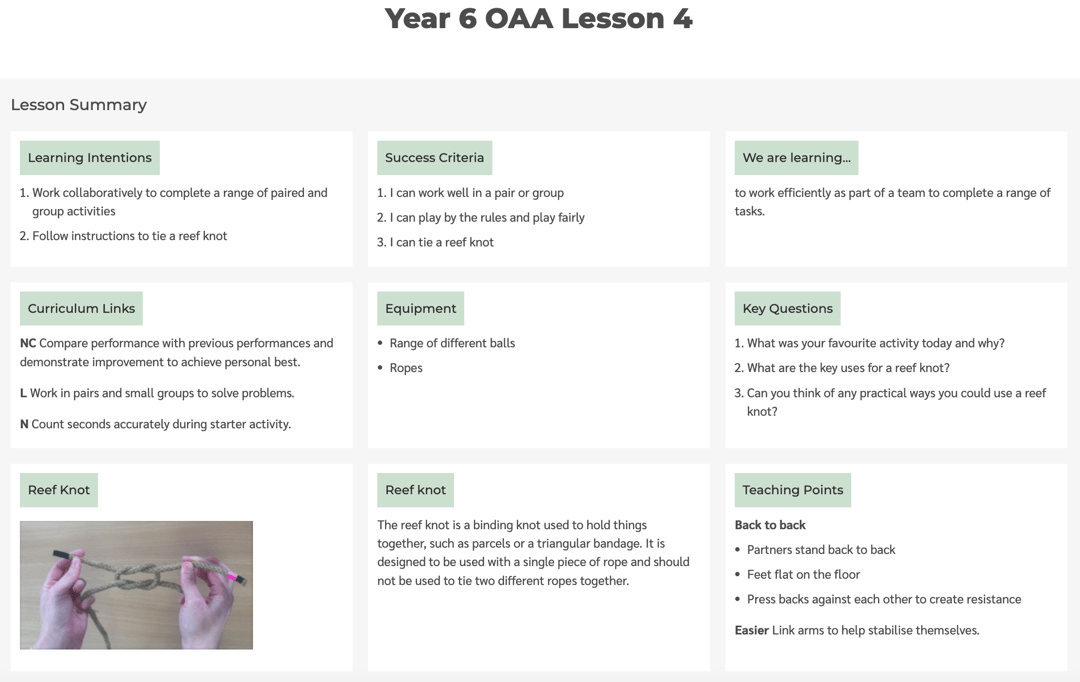Image resolution: width=1080 pixels, height=682 pixels.
Task: Select the We are learning... label
Action: coord(796,158)
